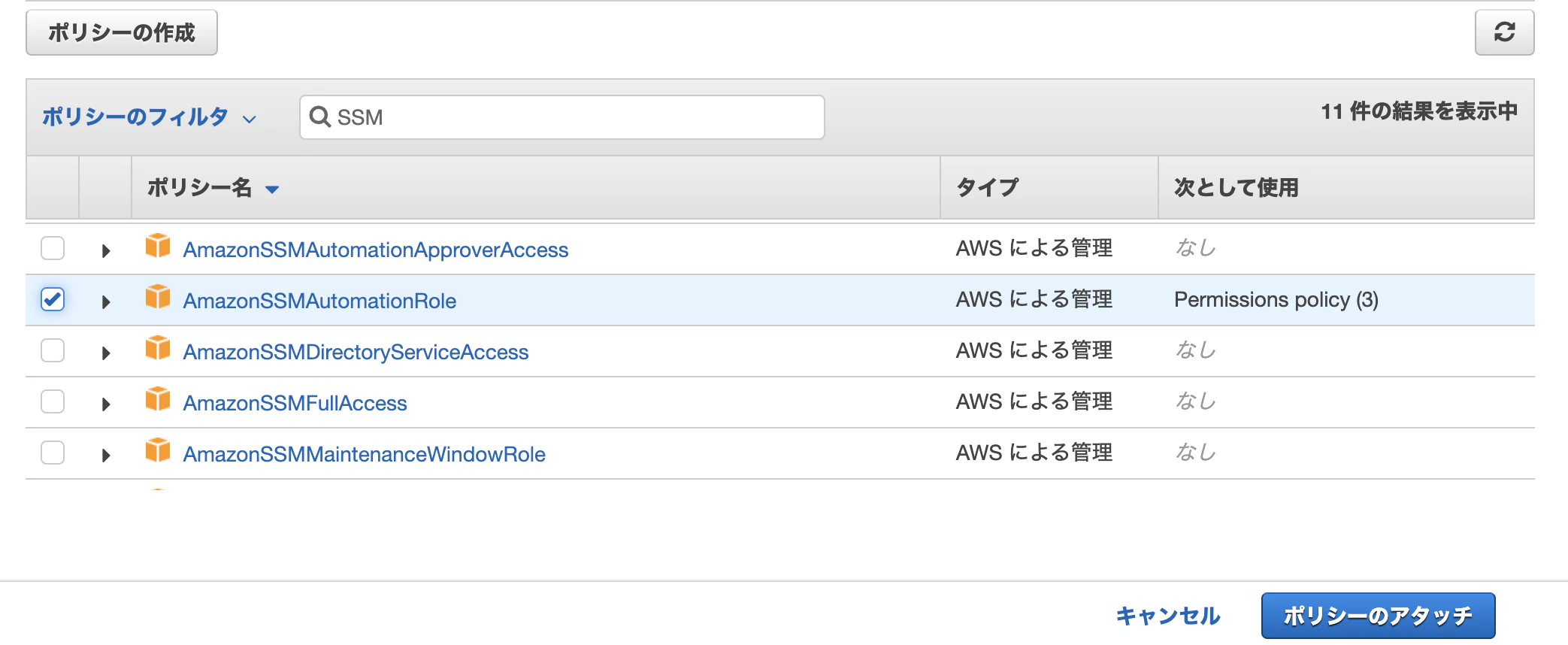This screenshot has width=1568, height=645.
Task: Click the AmazonSSMAutomationRole policy box icon
Action: click(x=158, y=296)
